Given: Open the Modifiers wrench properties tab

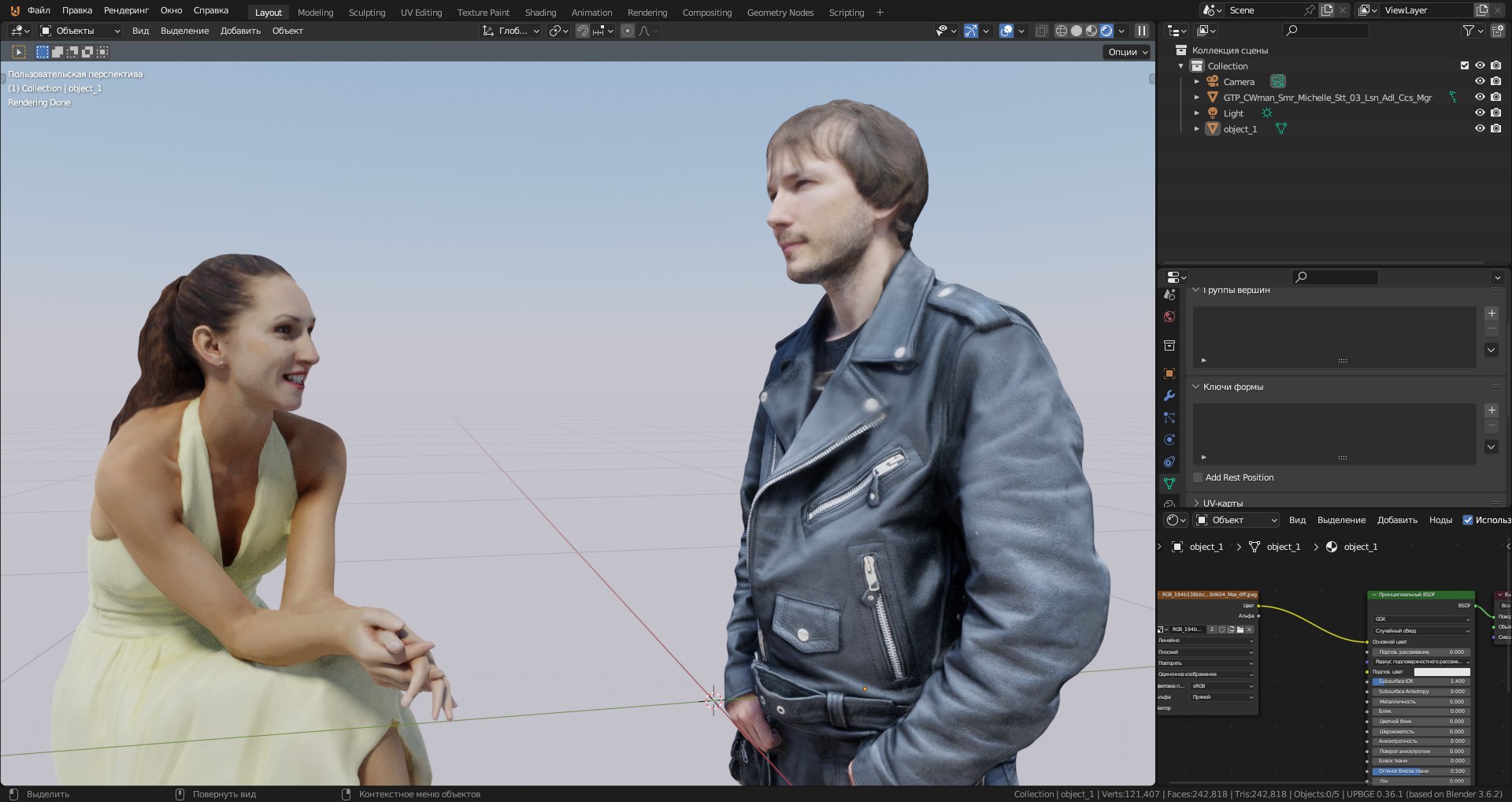Looking at the screenshot, I should point(1169,395).
